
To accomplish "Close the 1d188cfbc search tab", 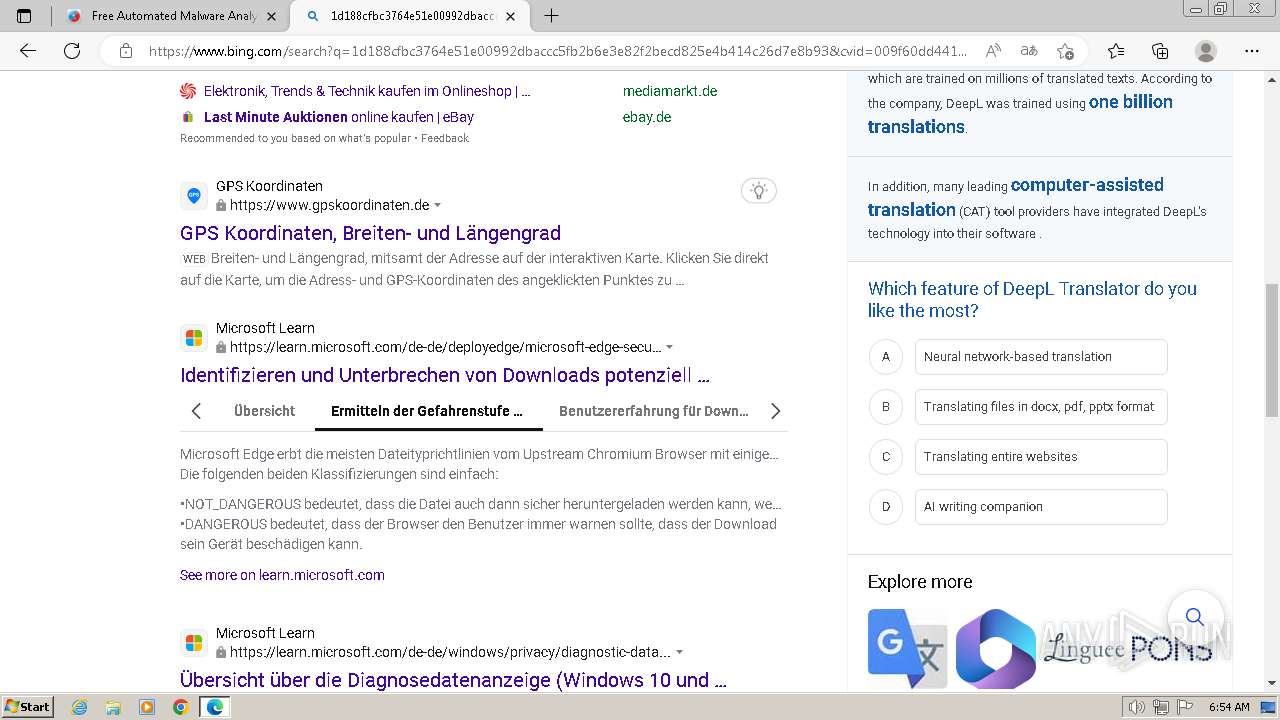I will (x=511, y=16).
